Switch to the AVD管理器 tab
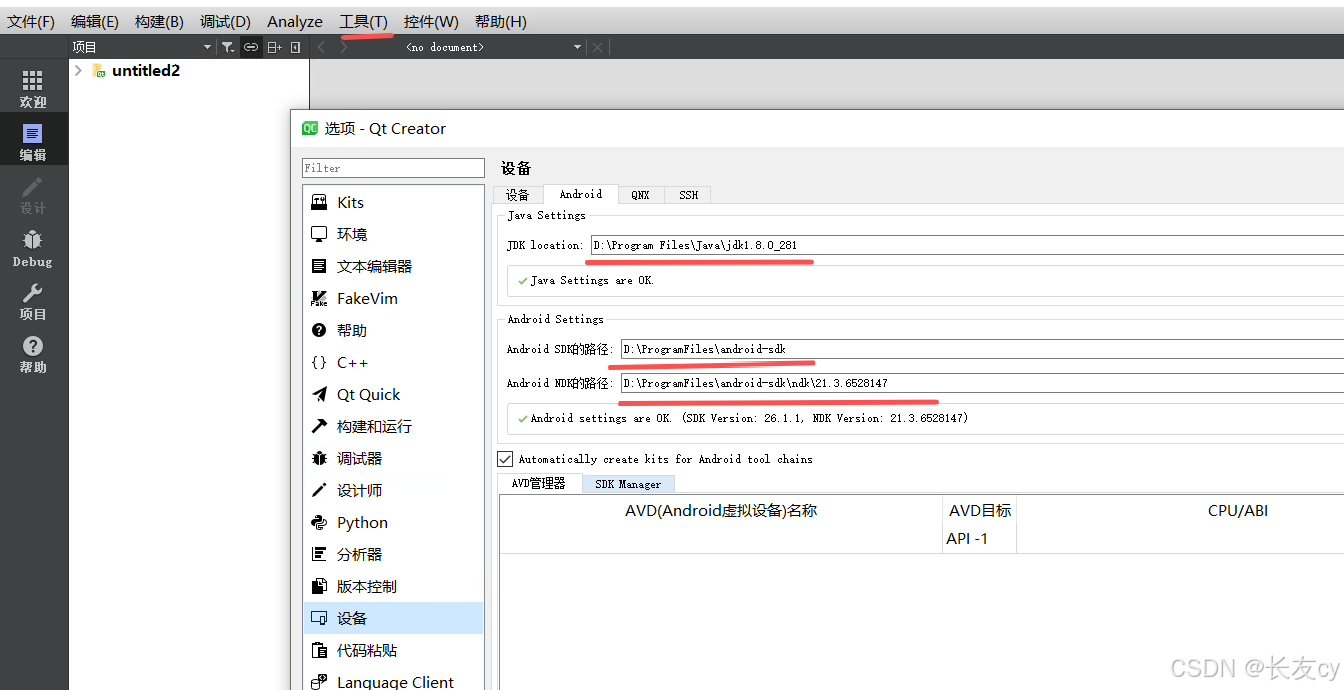 [x=539, y=483]
